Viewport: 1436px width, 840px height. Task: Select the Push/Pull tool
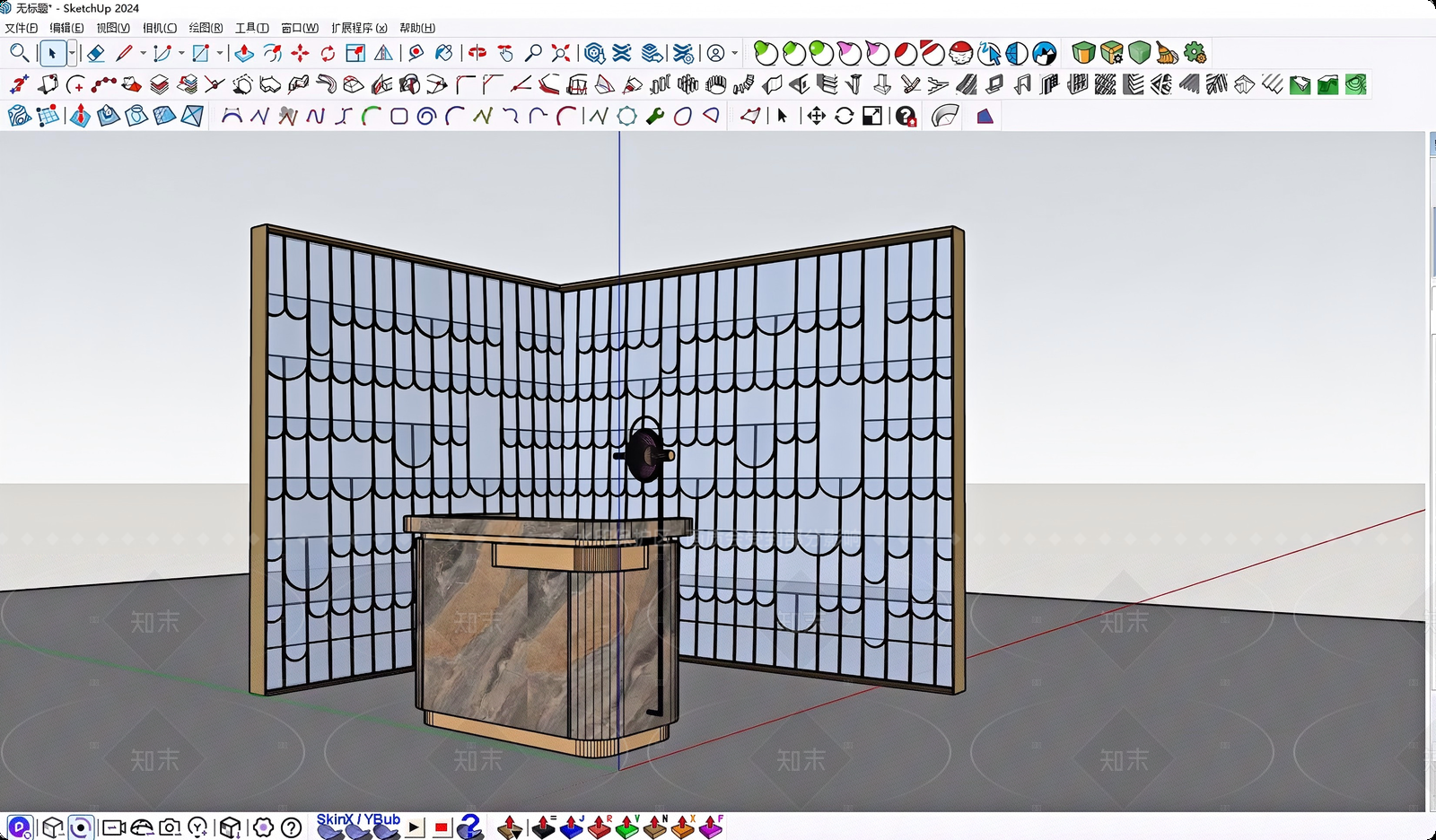point(244,53)
